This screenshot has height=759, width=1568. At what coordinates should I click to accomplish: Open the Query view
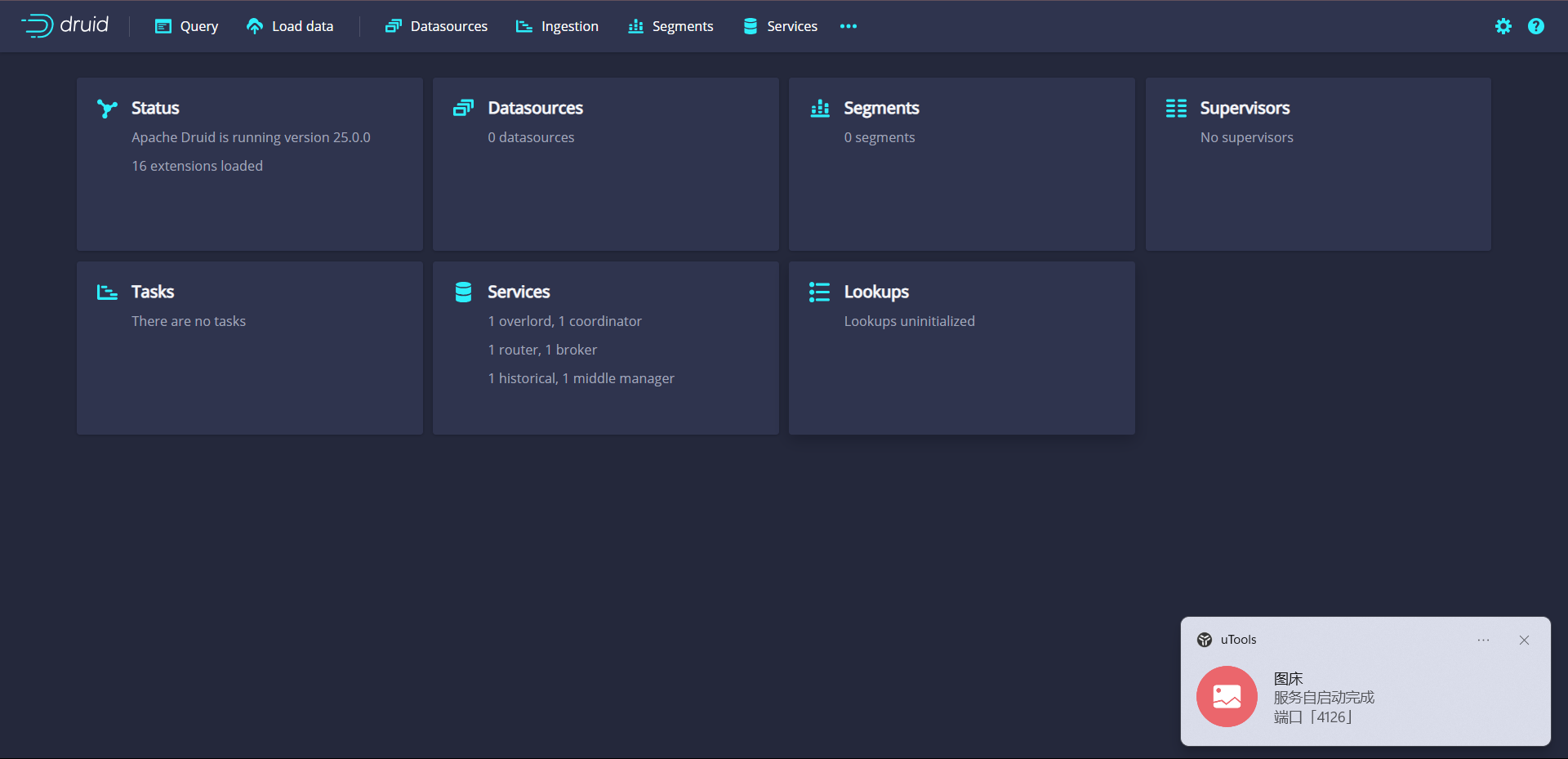(x=186, y=26)
